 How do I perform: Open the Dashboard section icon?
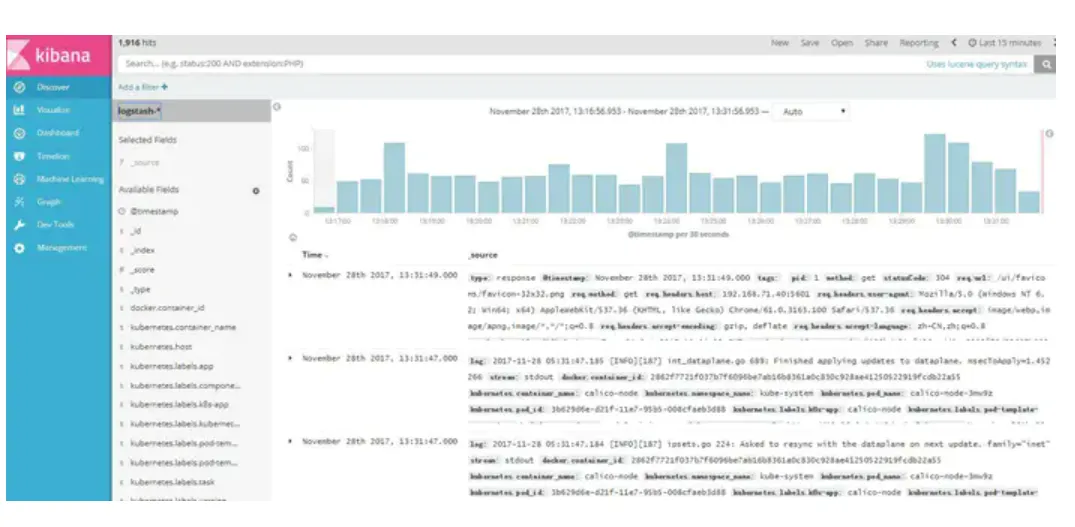tap(20, 133)
